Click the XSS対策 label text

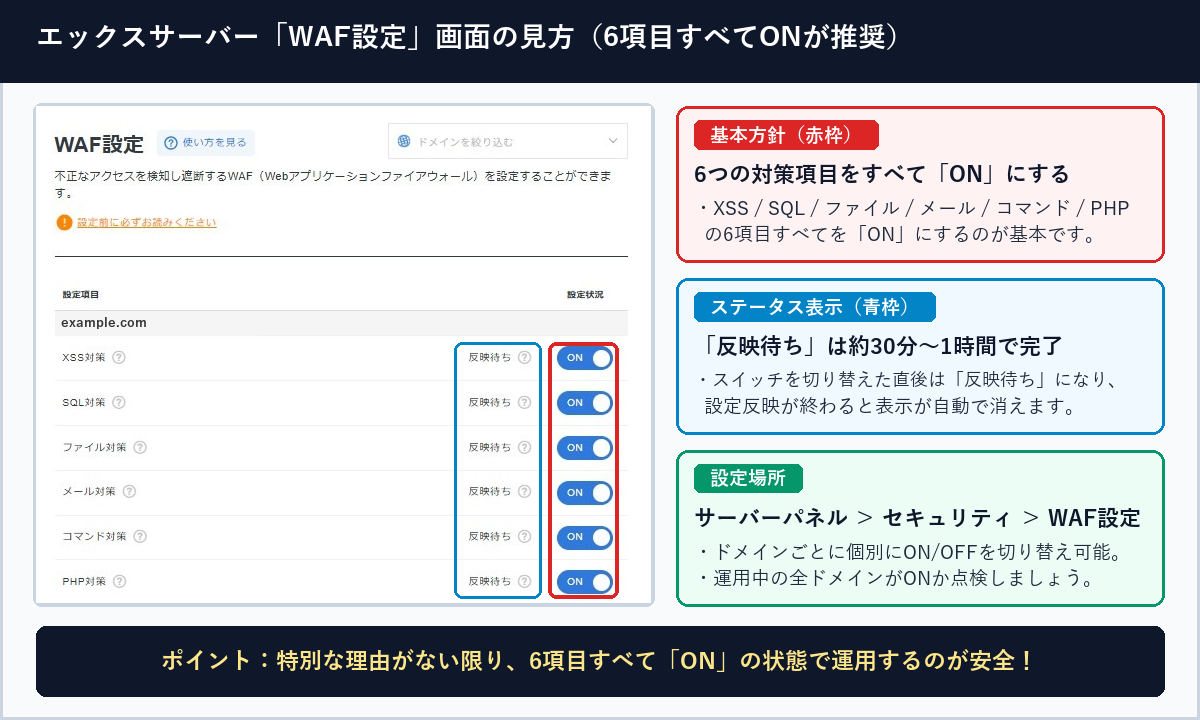coord(83,358)
